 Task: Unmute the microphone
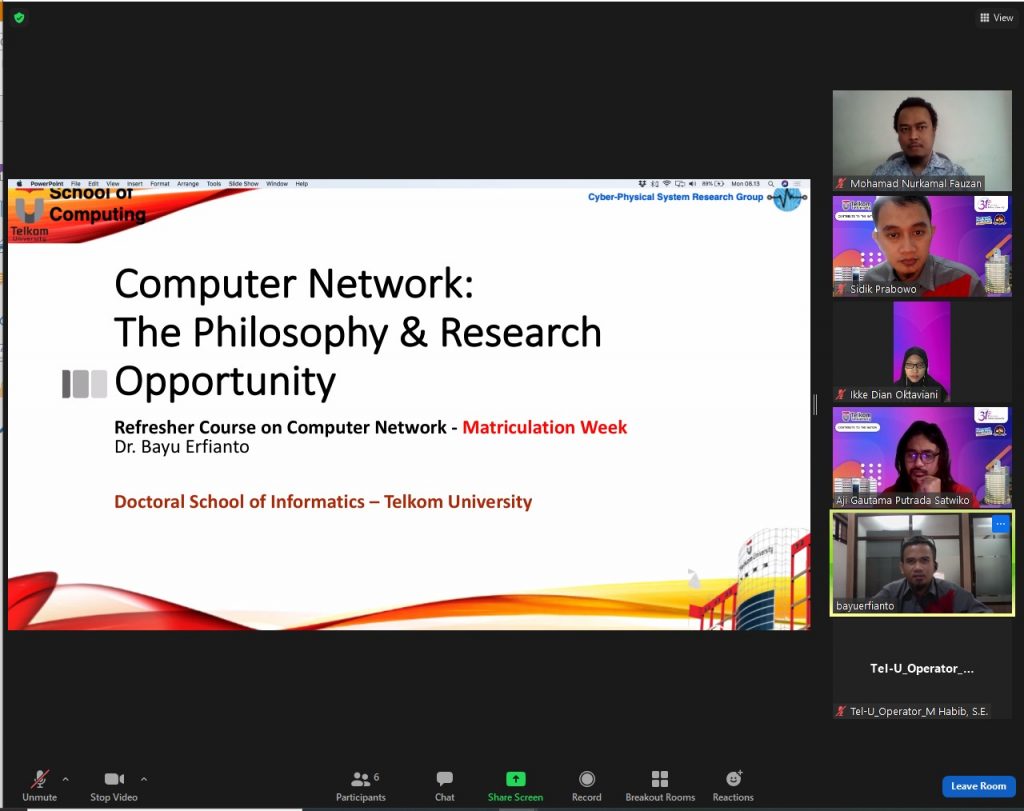[39, 786]
